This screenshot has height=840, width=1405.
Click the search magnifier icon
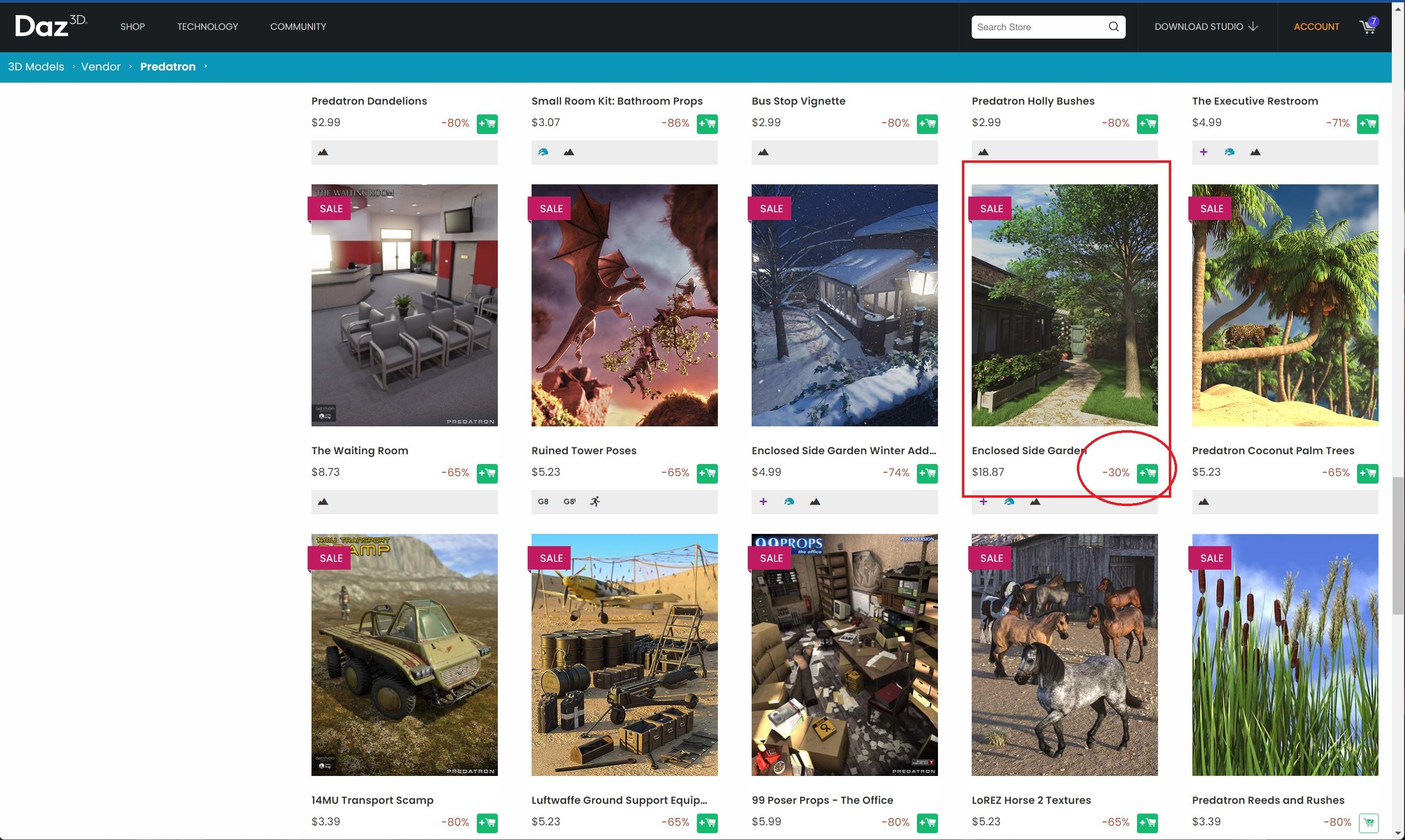coord(1113,26)
